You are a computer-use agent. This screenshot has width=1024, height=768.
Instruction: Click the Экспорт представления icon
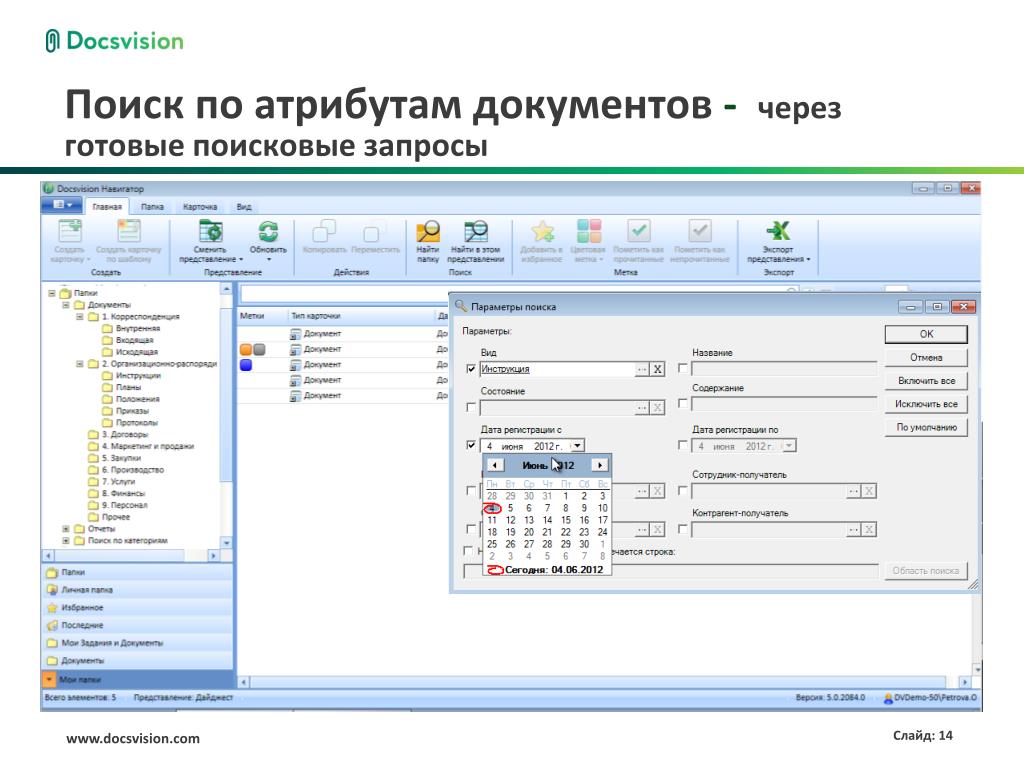pos(778,232)
